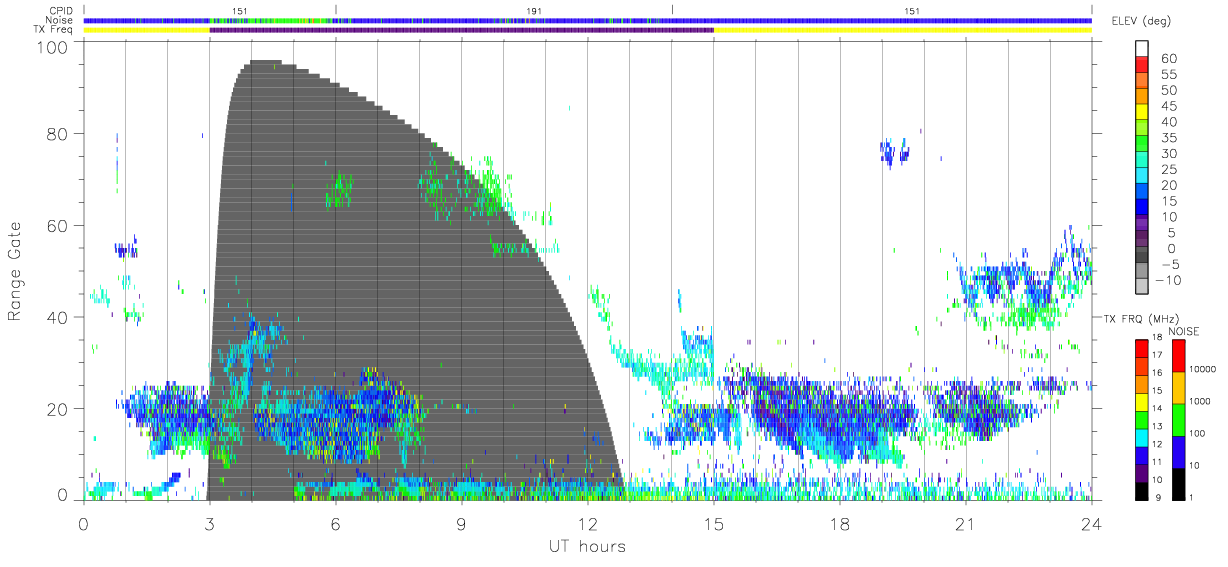Select the 9 tick on UT hours axis
The height and width of the screenshot is (567, 1228).
coord(461,523)
